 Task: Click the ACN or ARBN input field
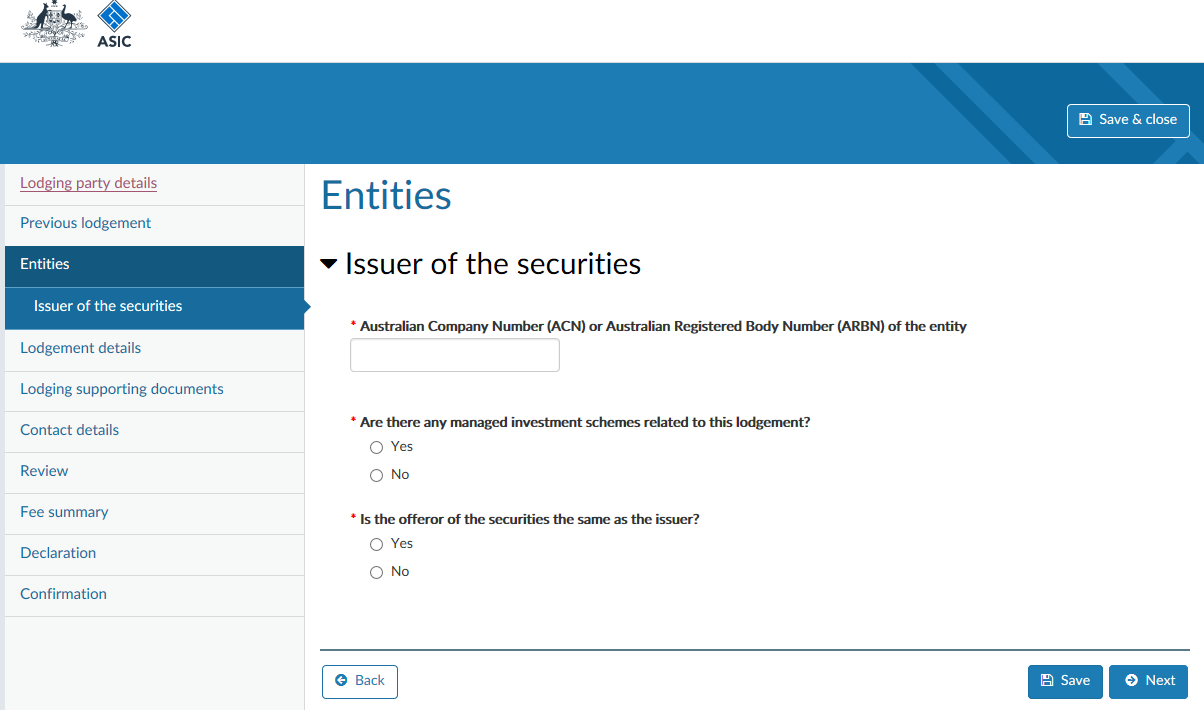(x=455, y=355)
